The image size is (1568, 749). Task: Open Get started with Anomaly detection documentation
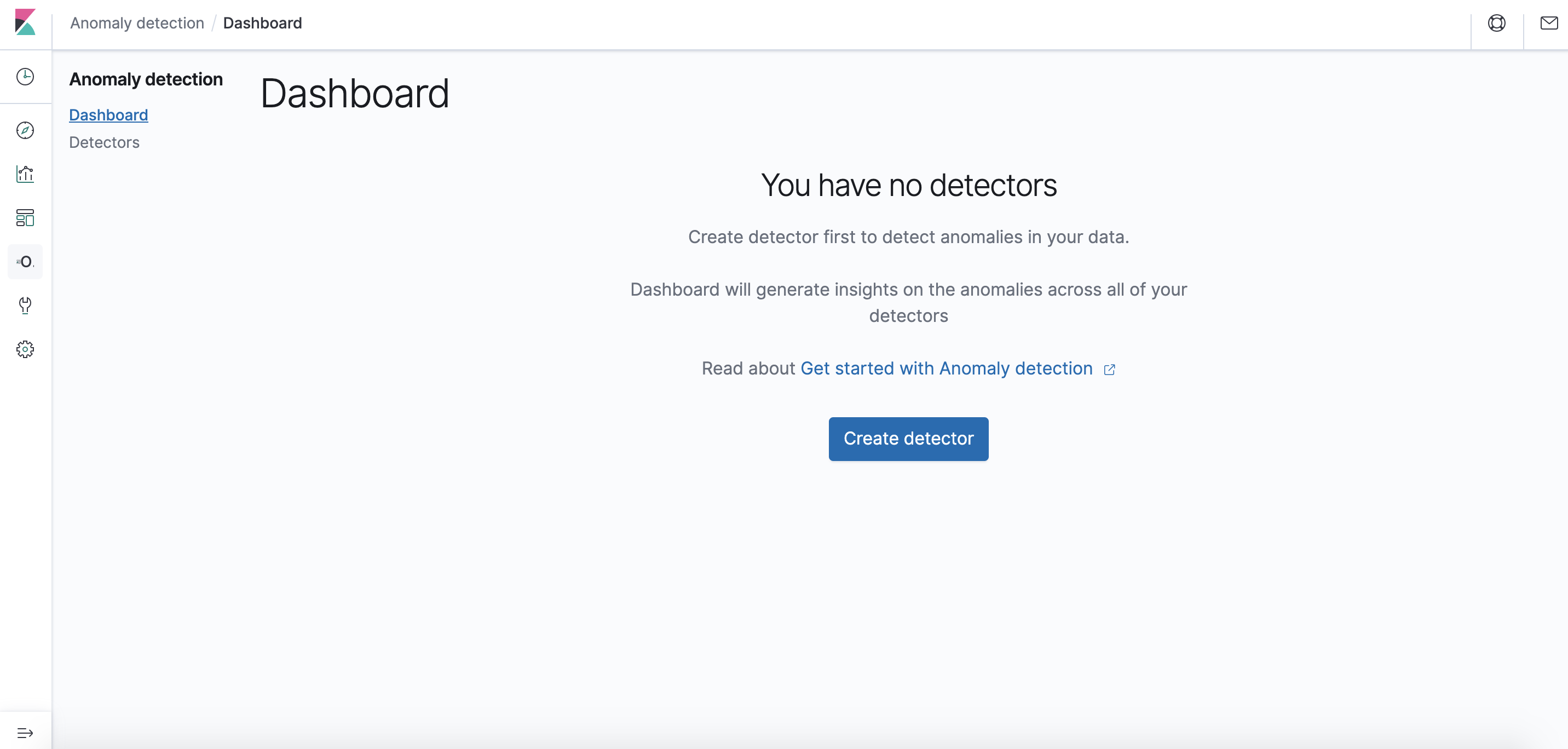coord(946,368)
